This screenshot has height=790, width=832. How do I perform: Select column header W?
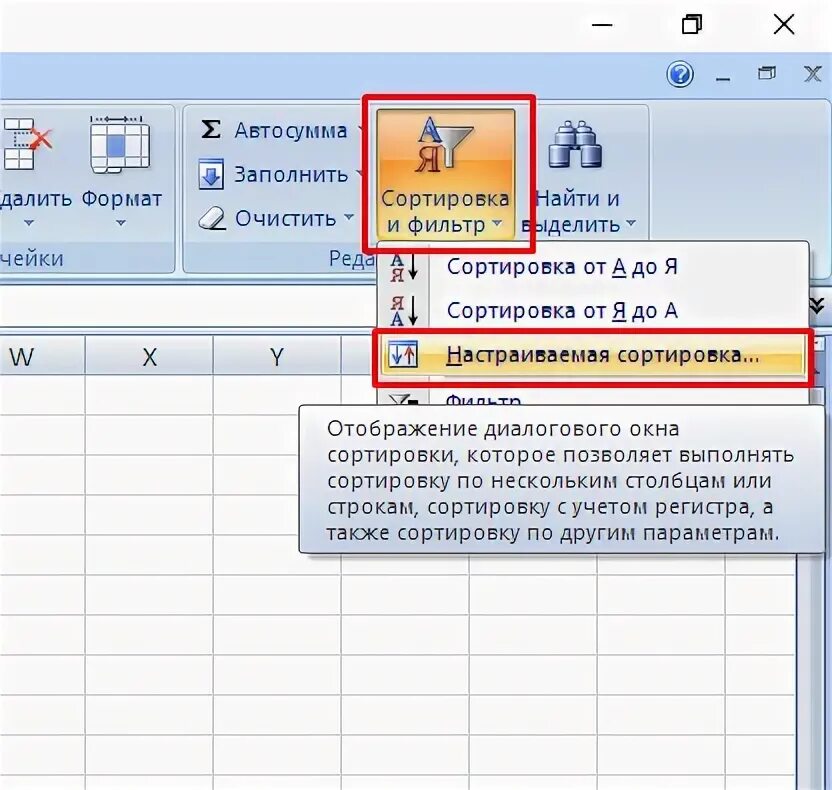tap(42, 357)
